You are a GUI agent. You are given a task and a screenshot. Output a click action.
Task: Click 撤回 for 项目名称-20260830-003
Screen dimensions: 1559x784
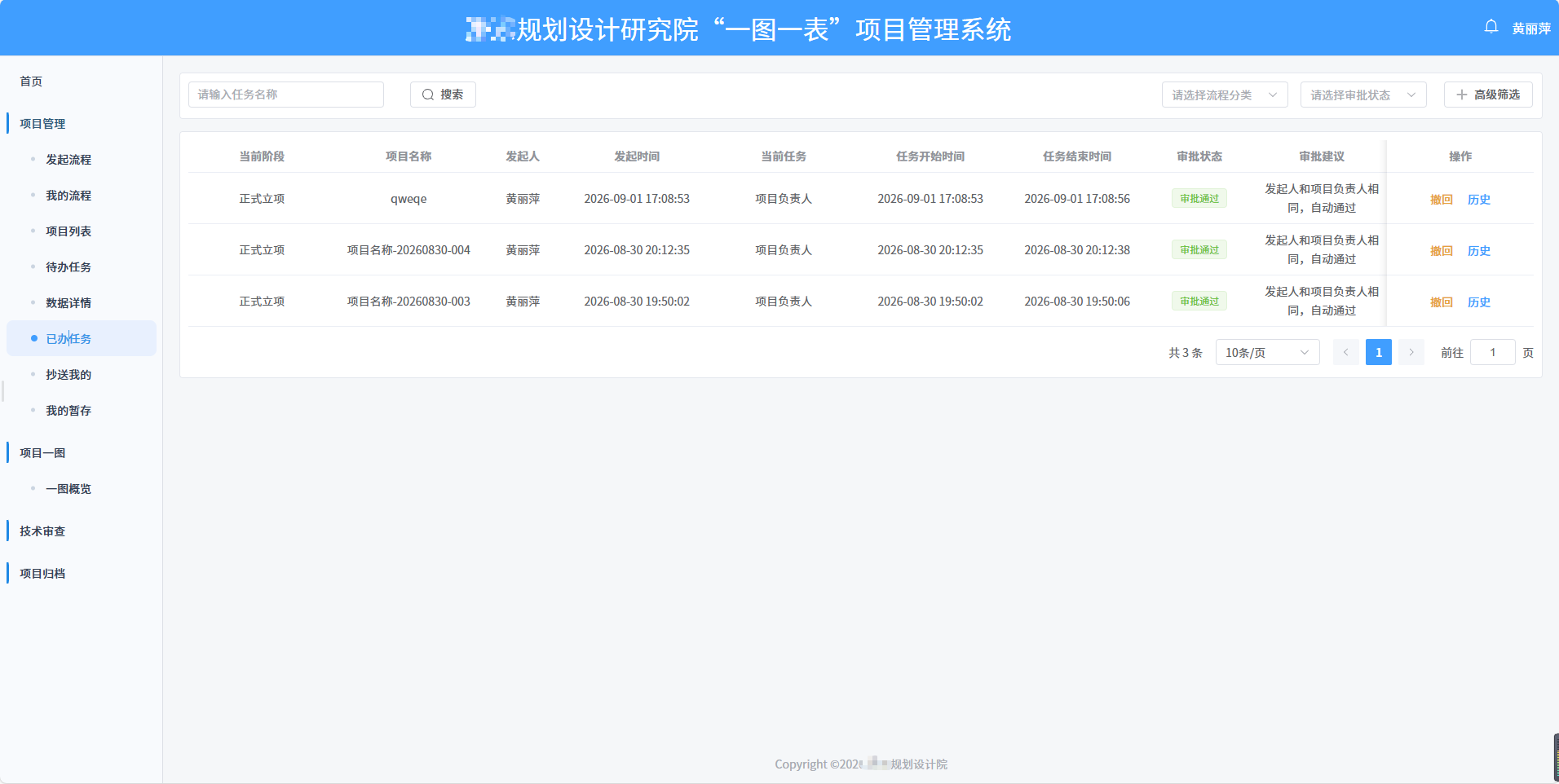[1442, 302]
